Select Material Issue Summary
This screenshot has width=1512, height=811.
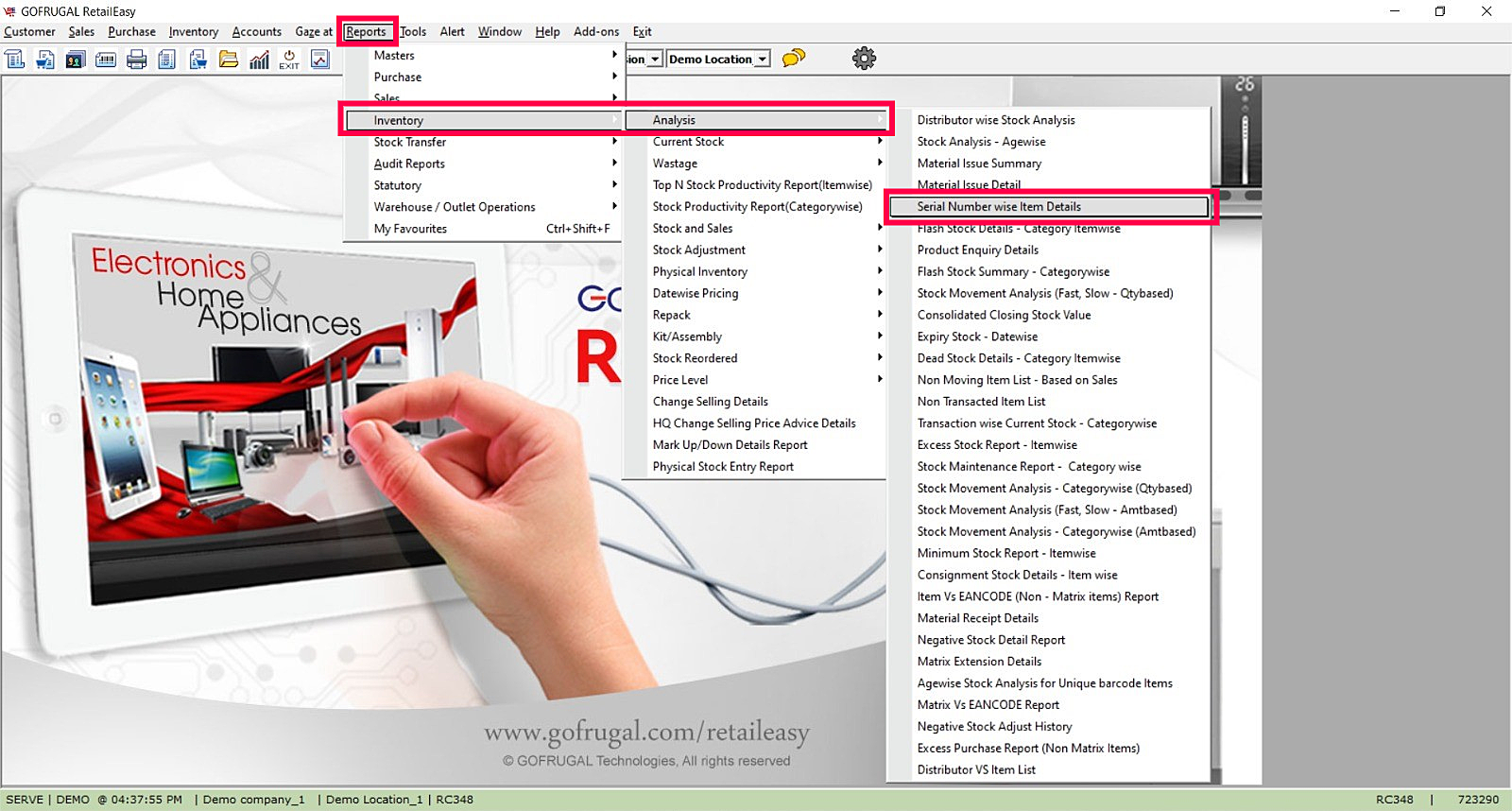pos(1049,164)
